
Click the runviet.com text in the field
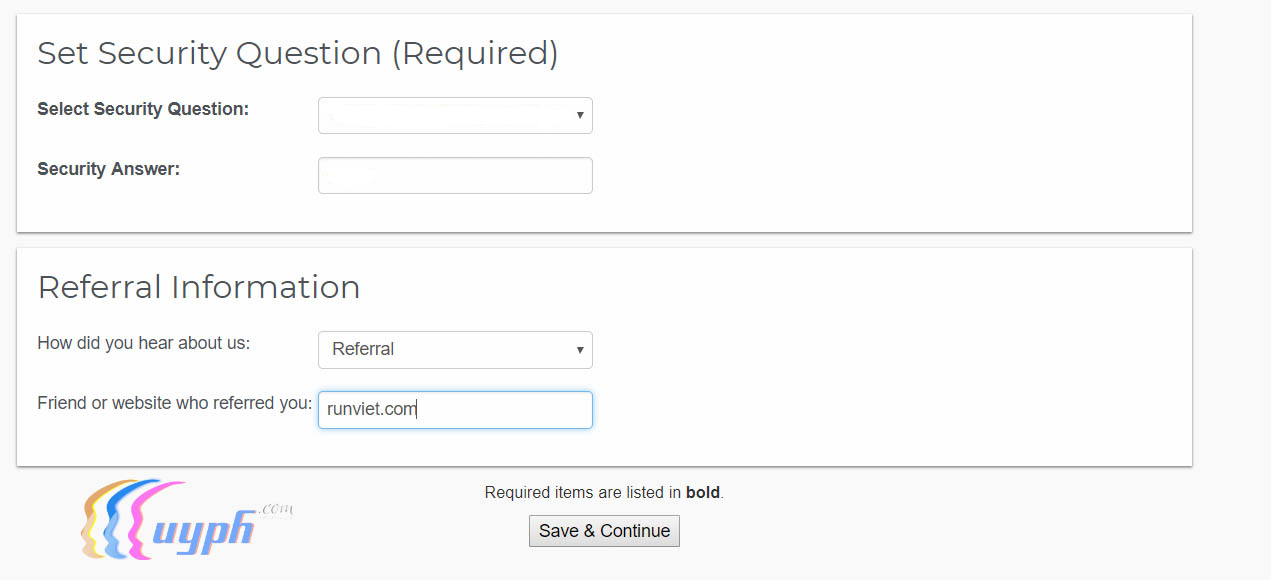(371, 409)
